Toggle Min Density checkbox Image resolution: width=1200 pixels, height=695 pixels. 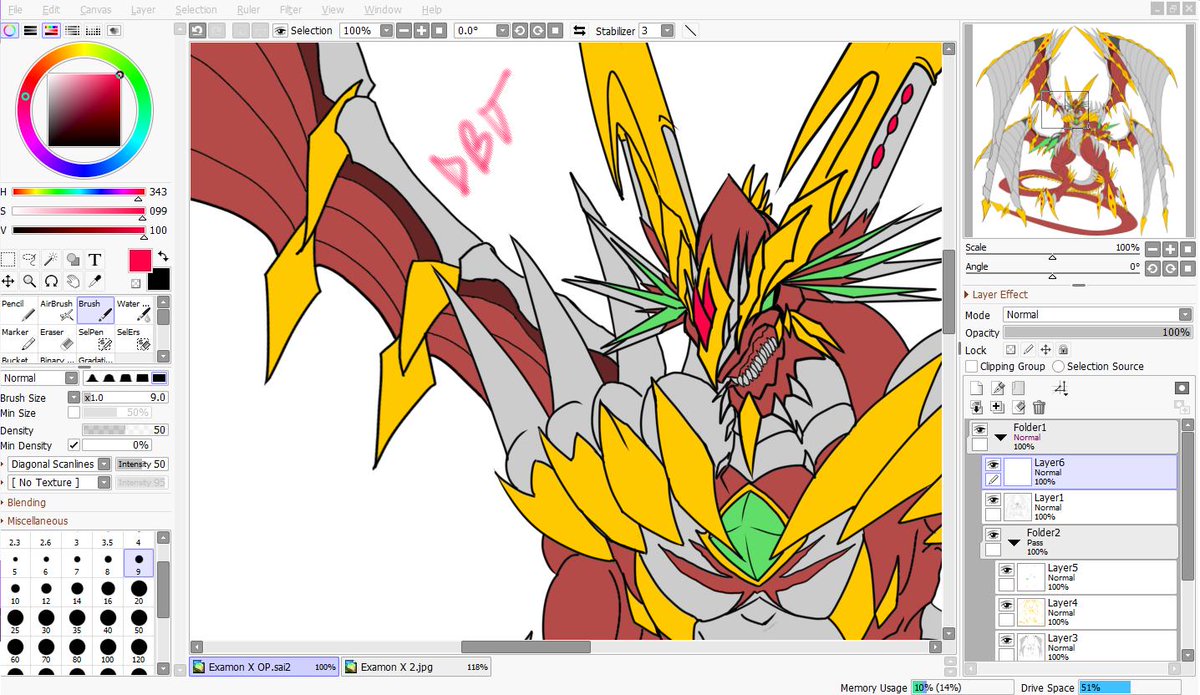pos(73,445)
